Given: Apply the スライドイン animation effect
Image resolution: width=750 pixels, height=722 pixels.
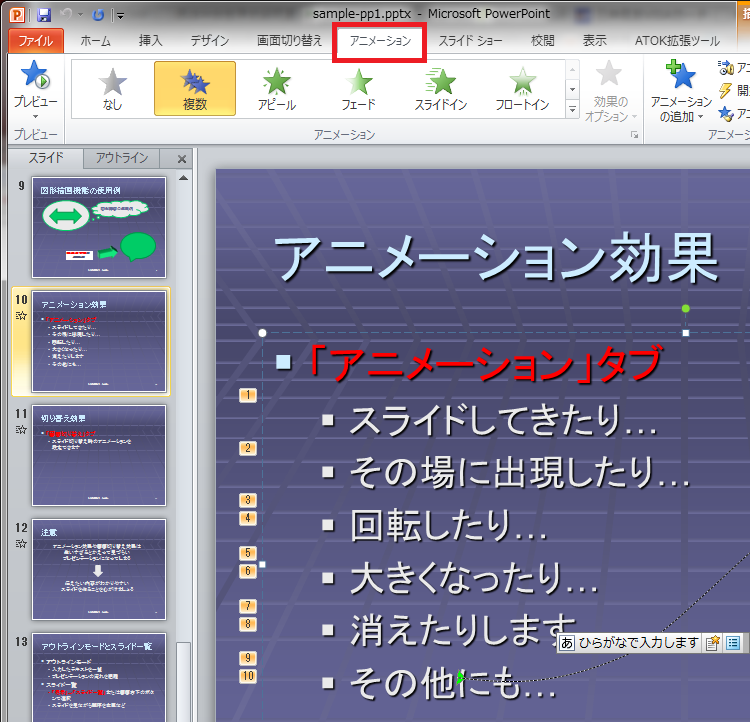Looking at the screenshot, I should (441, 89).
